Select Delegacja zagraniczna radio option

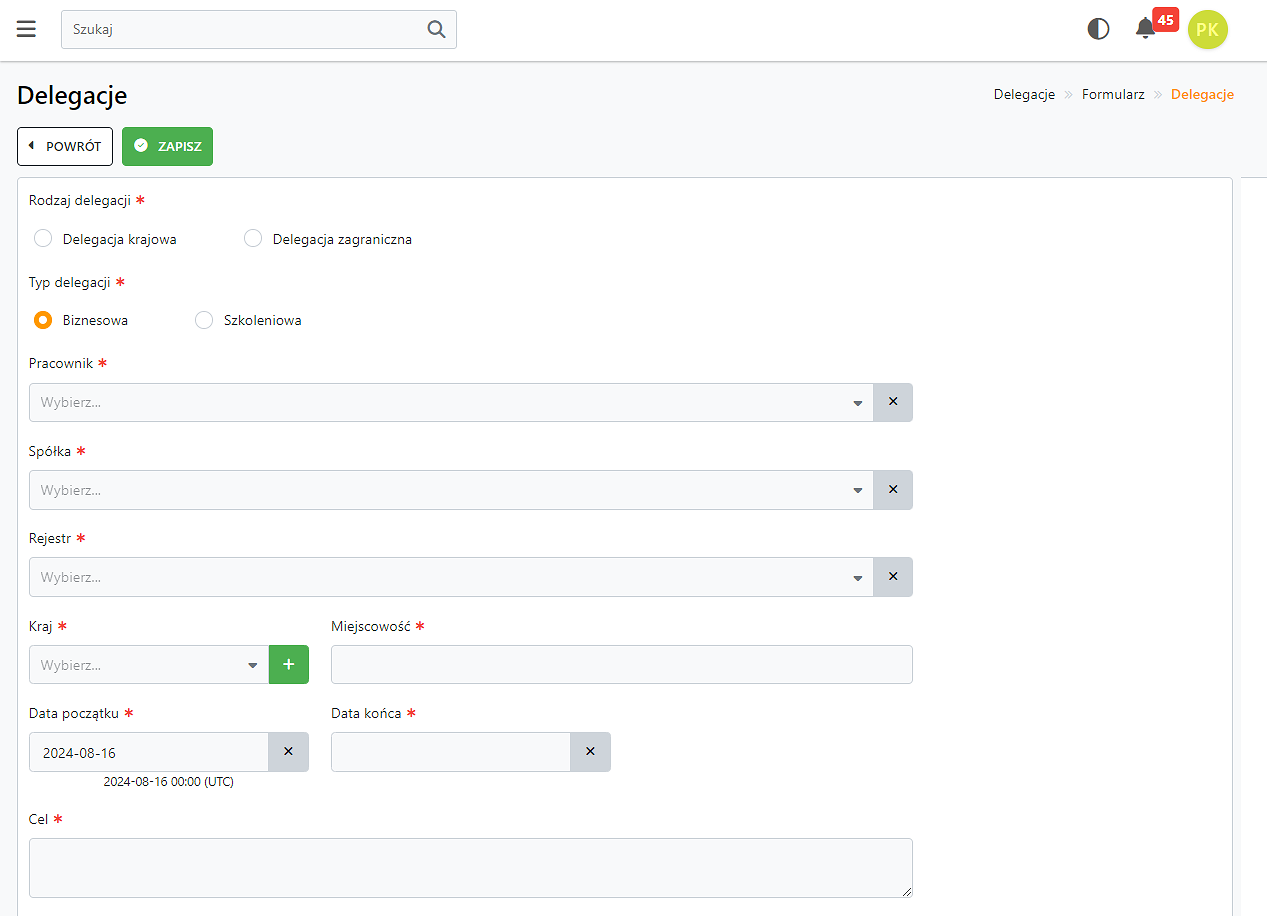click(x=253, y=239)
